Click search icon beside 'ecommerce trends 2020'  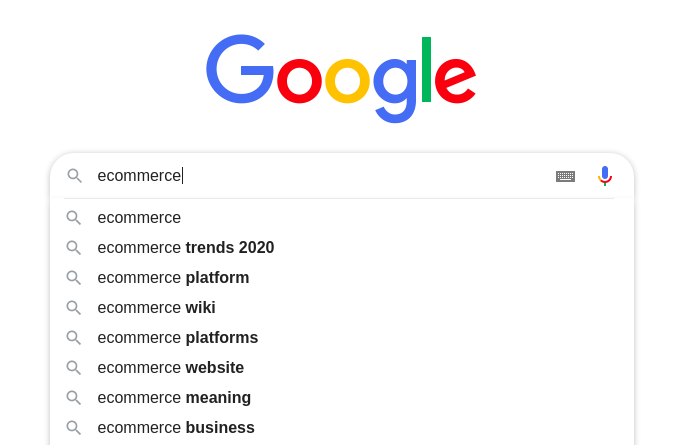click(x=73, y=248)
